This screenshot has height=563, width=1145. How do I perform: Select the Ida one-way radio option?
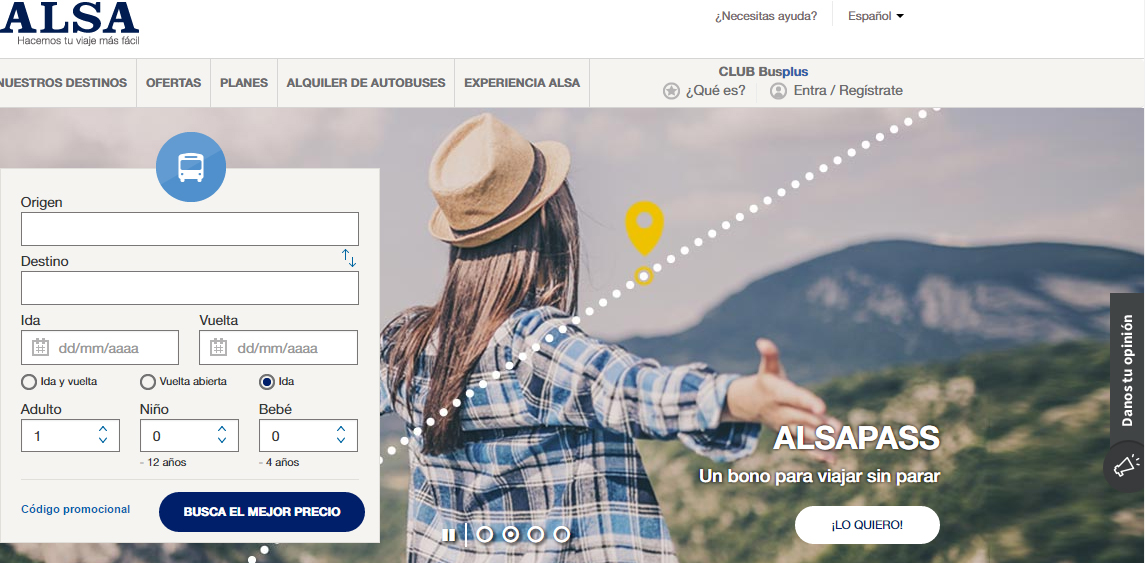(x=267, y=382)
